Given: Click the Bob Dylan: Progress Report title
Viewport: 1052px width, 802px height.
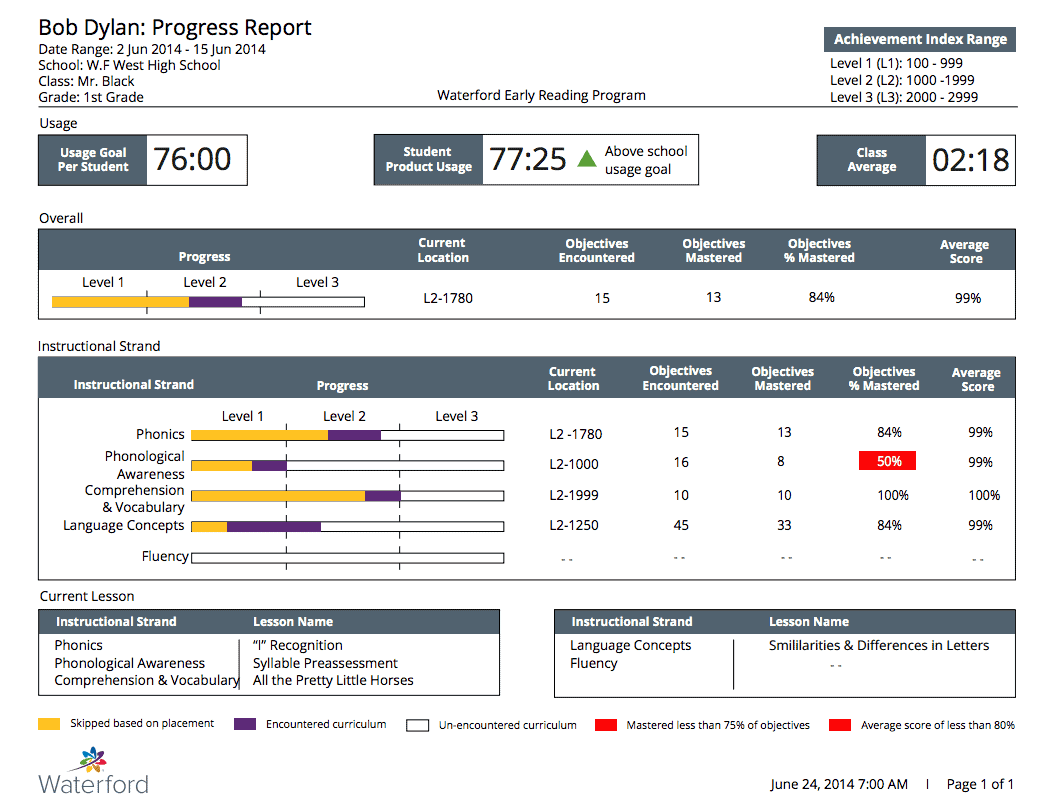Looking at the screenshot, I should coord(174,27).
